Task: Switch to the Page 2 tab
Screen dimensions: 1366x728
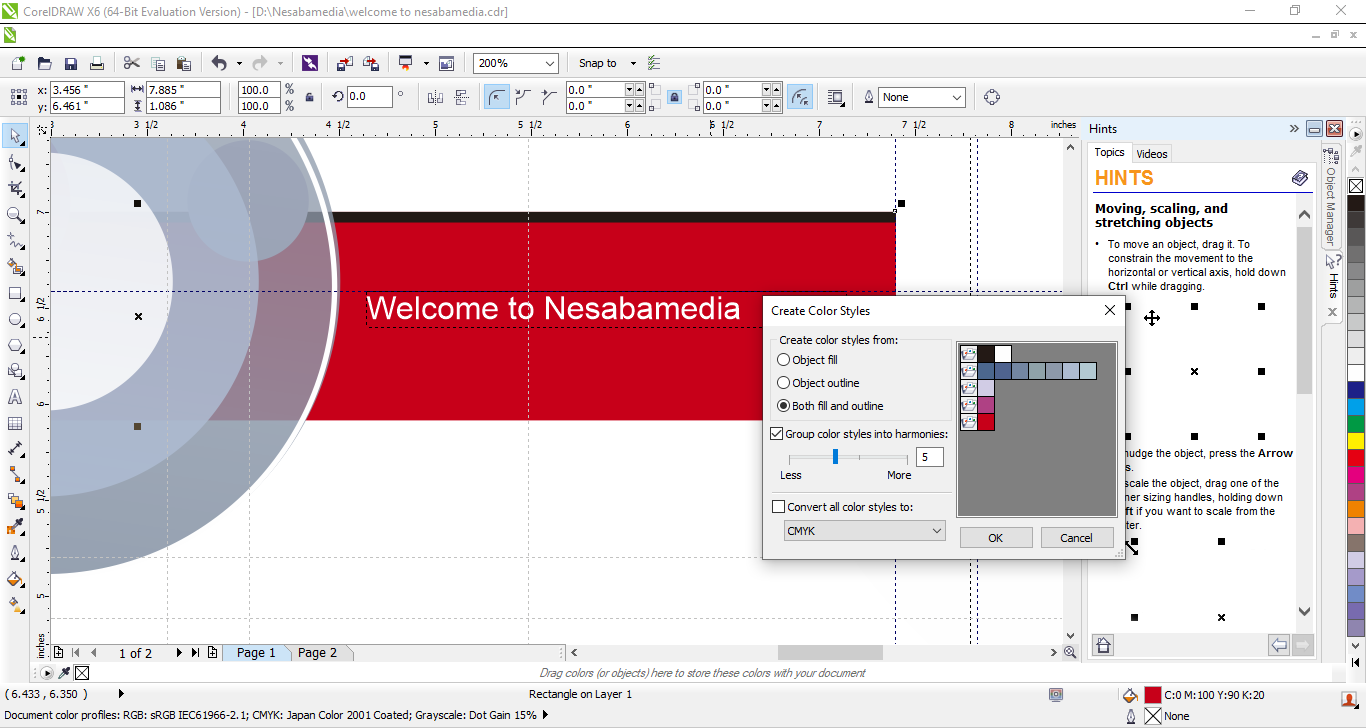Action: pos(318,653)
